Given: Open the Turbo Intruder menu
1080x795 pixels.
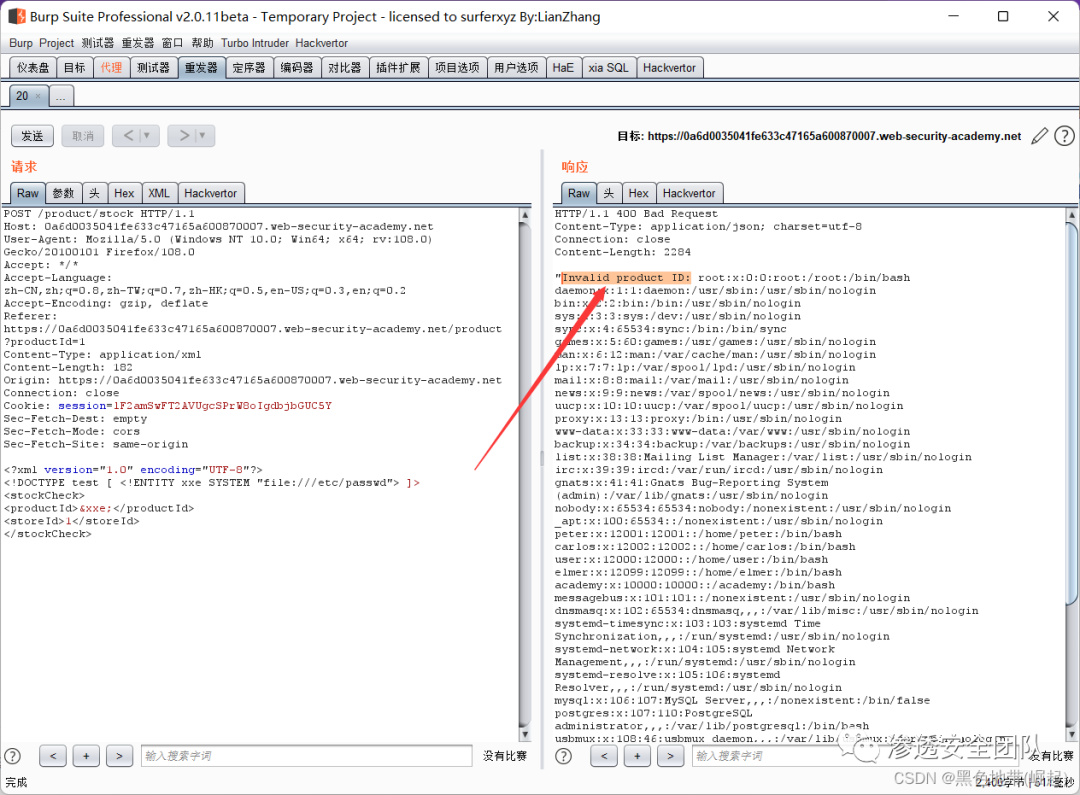Looking at the screenshot, I should click(255, 43).
